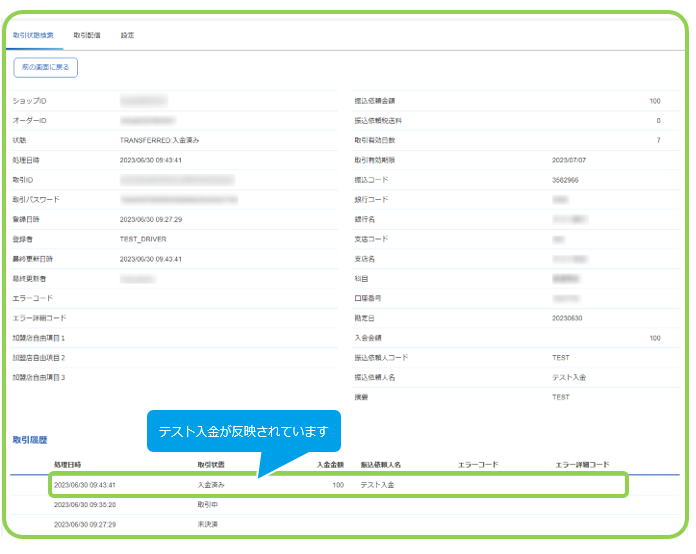Select the history row dated 2023/06/30 09:27:29
The height and width of the screenshot is (554, 696).
pos(344,525)
